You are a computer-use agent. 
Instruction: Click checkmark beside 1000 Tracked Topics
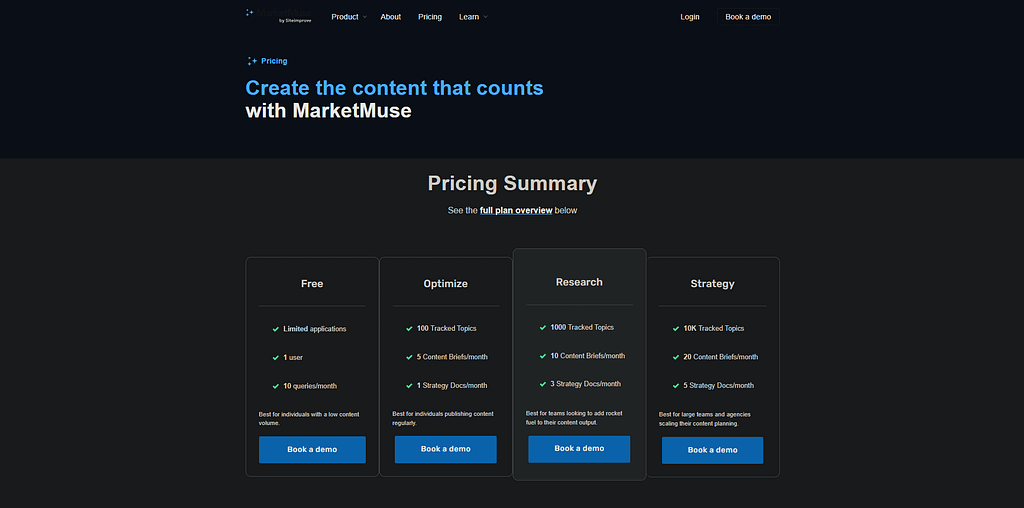[x=543, y=328]
